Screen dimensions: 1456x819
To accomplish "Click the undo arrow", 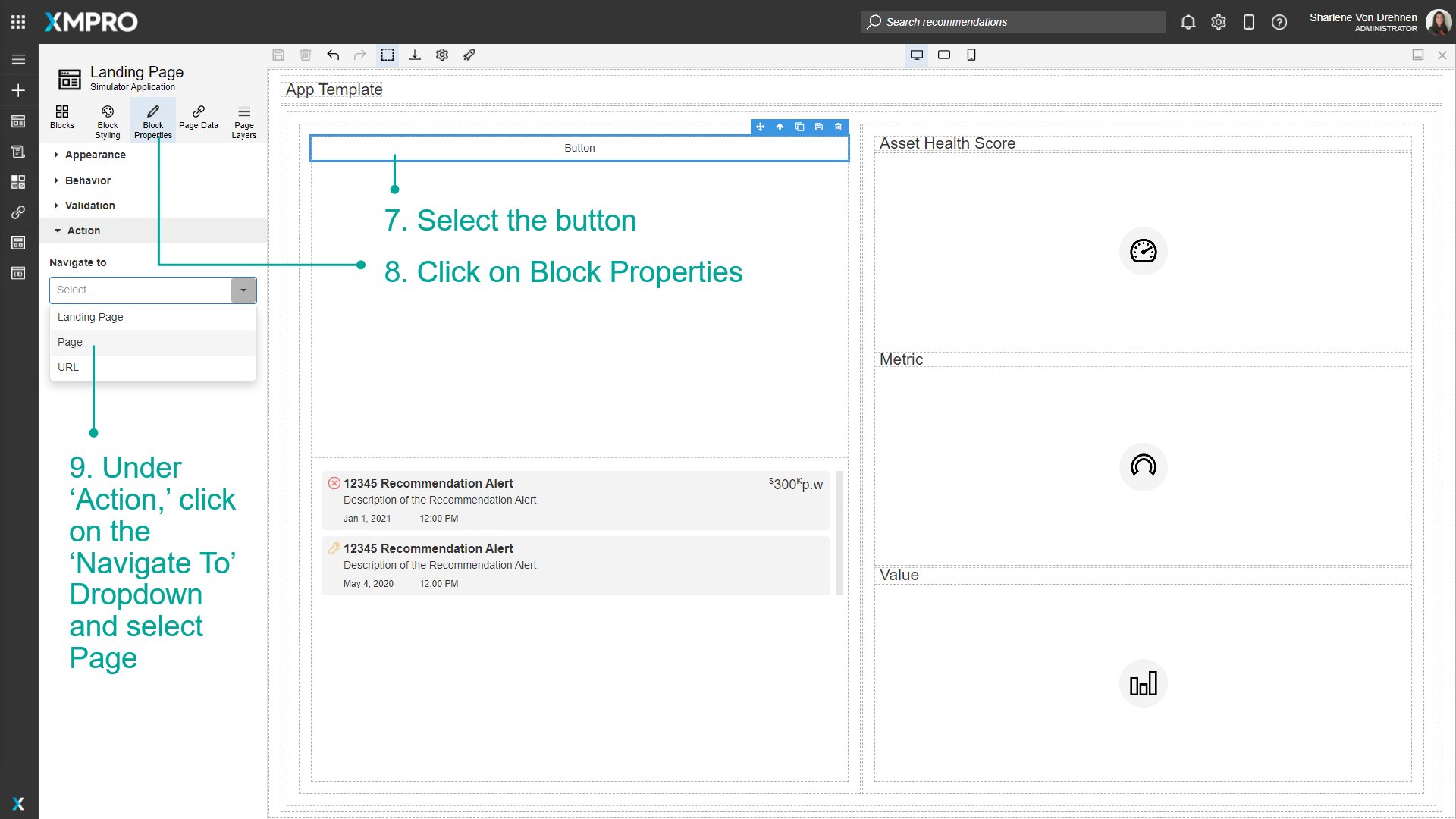I will click(333, 55).
